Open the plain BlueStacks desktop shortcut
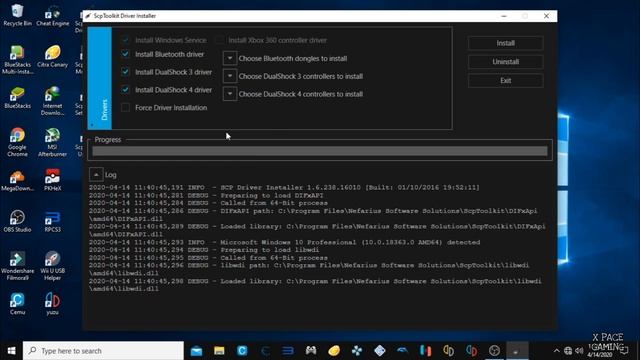The image size is (640, 360). 17,98
